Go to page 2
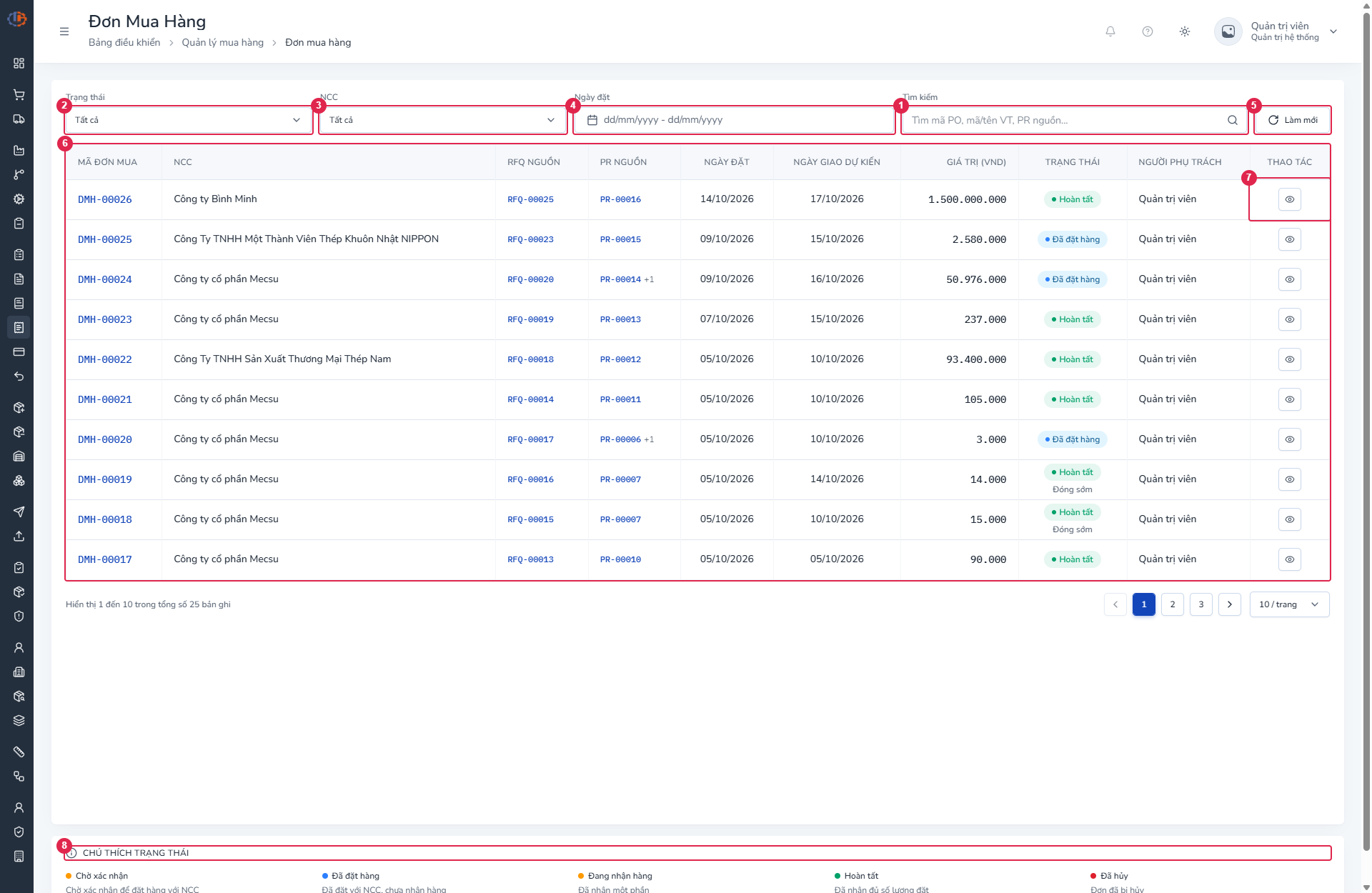1372x893 pixels. tap(1173, 604)
